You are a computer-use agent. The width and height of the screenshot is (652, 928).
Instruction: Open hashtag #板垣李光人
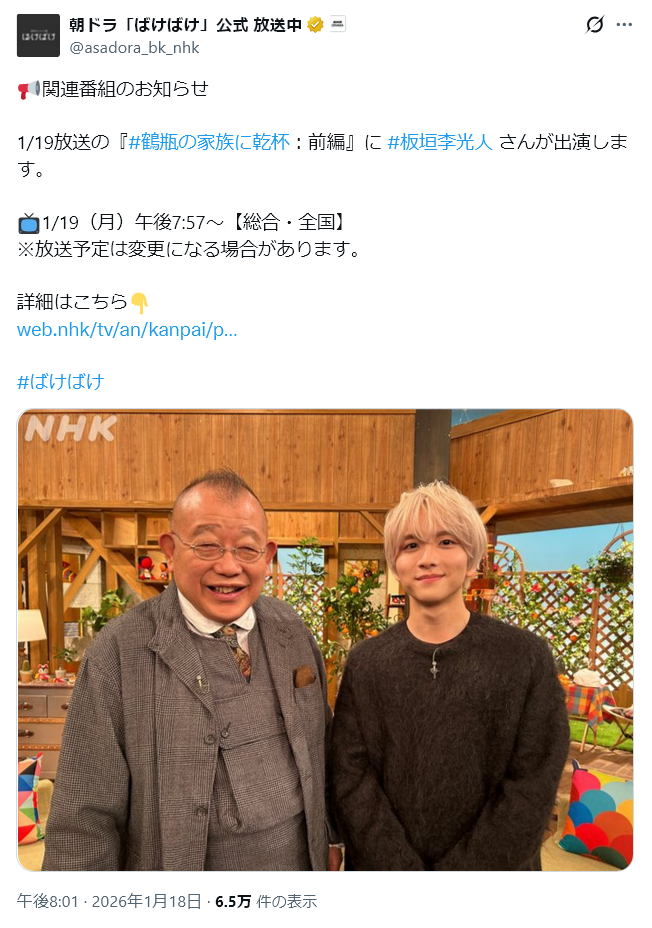[440, 142]
